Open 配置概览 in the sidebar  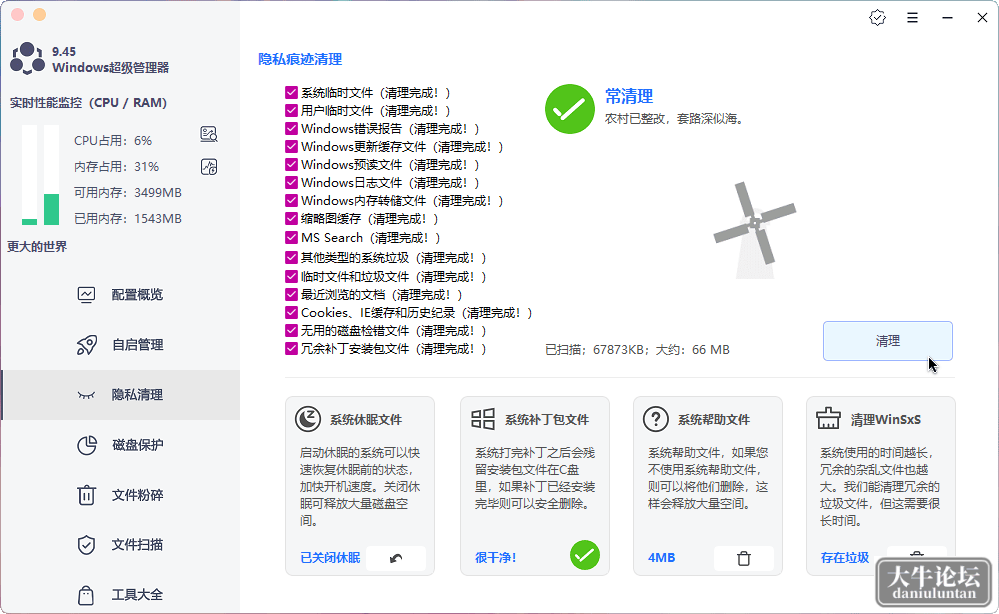[x=121, y=295]
